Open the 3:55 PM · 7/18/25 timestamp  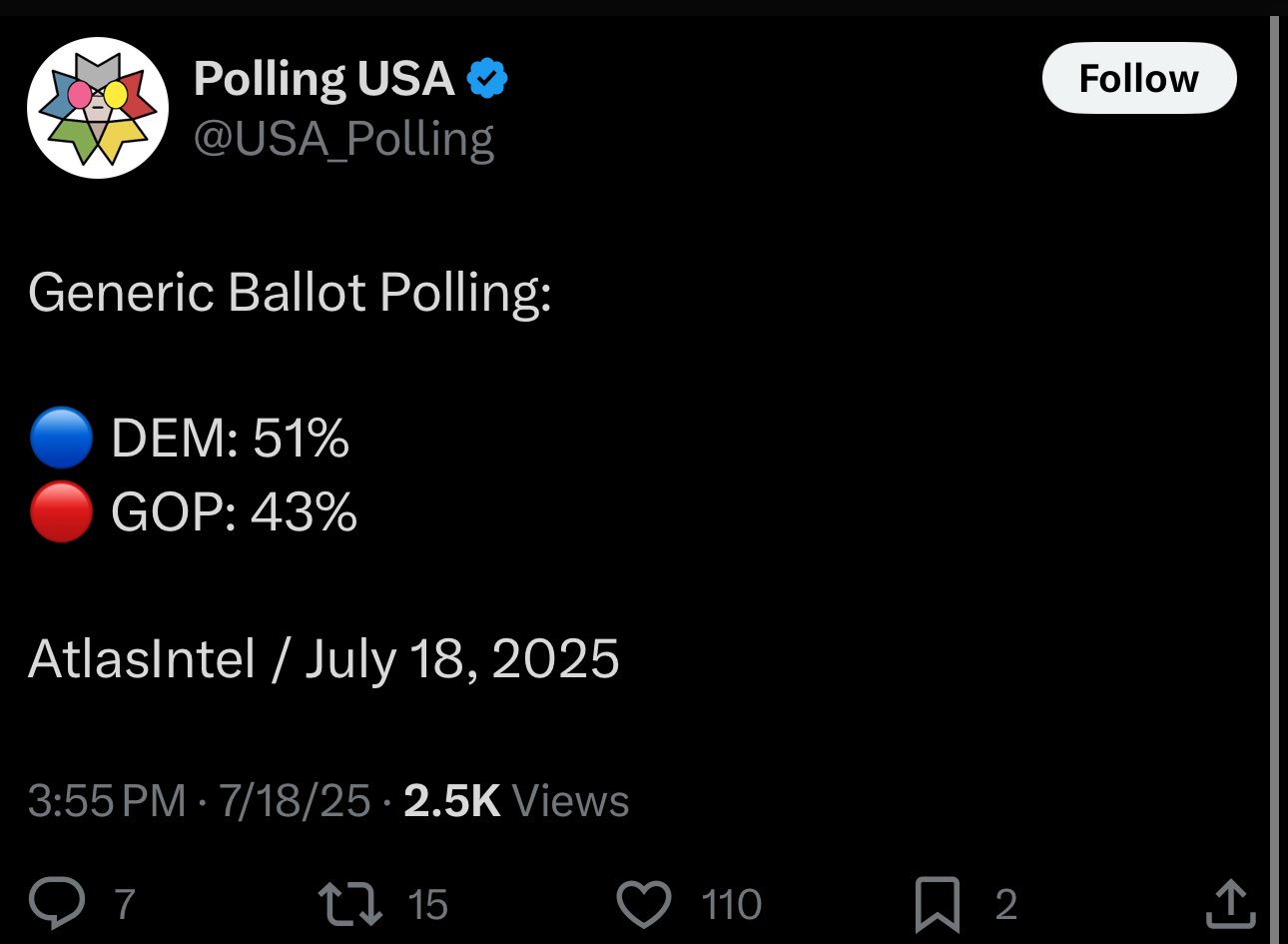(199, 801)
